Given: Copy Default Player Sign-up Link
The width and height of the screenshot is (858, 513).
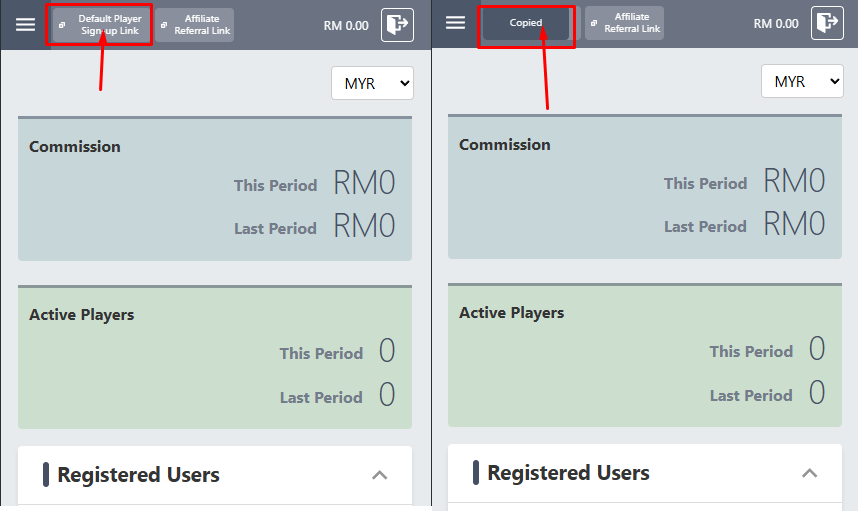Looking at the screenshot, I should 102,25.
